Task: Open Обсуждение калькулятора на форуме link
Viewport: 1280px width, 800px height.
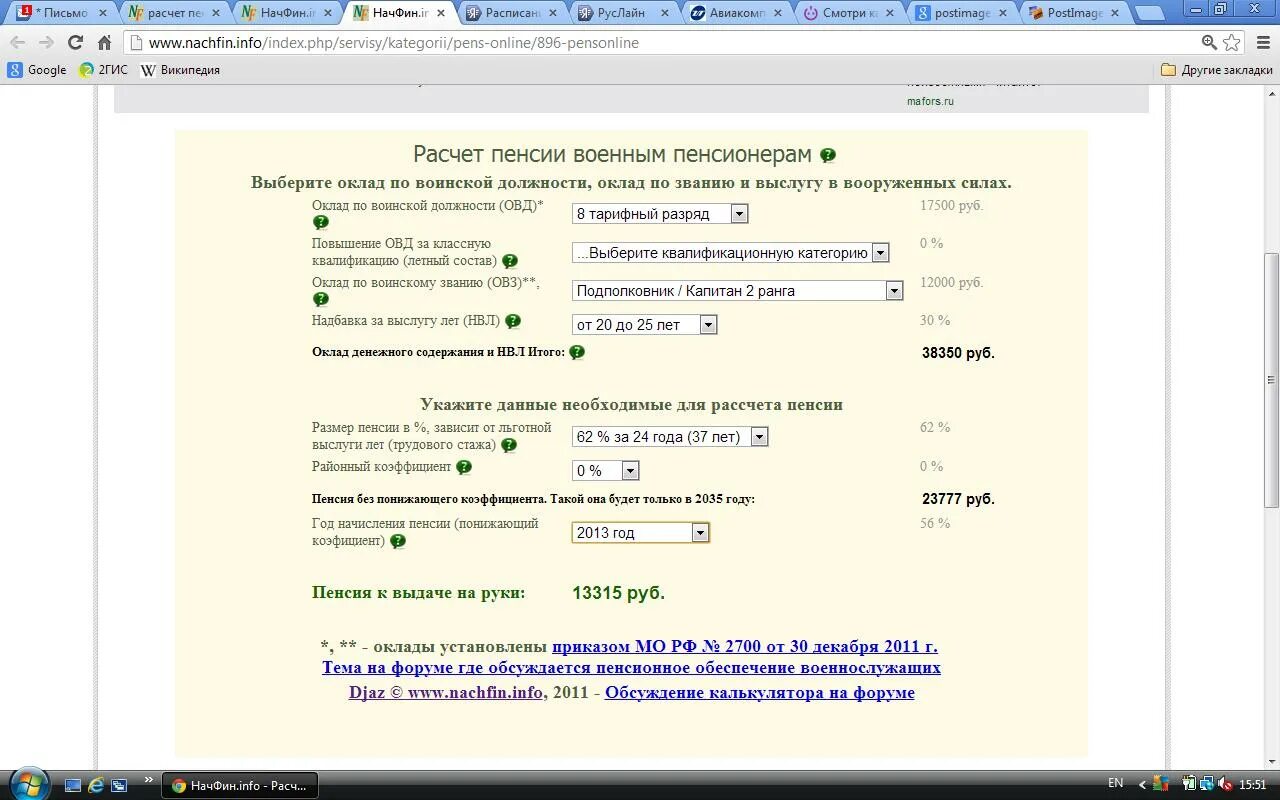Action: 759,691
